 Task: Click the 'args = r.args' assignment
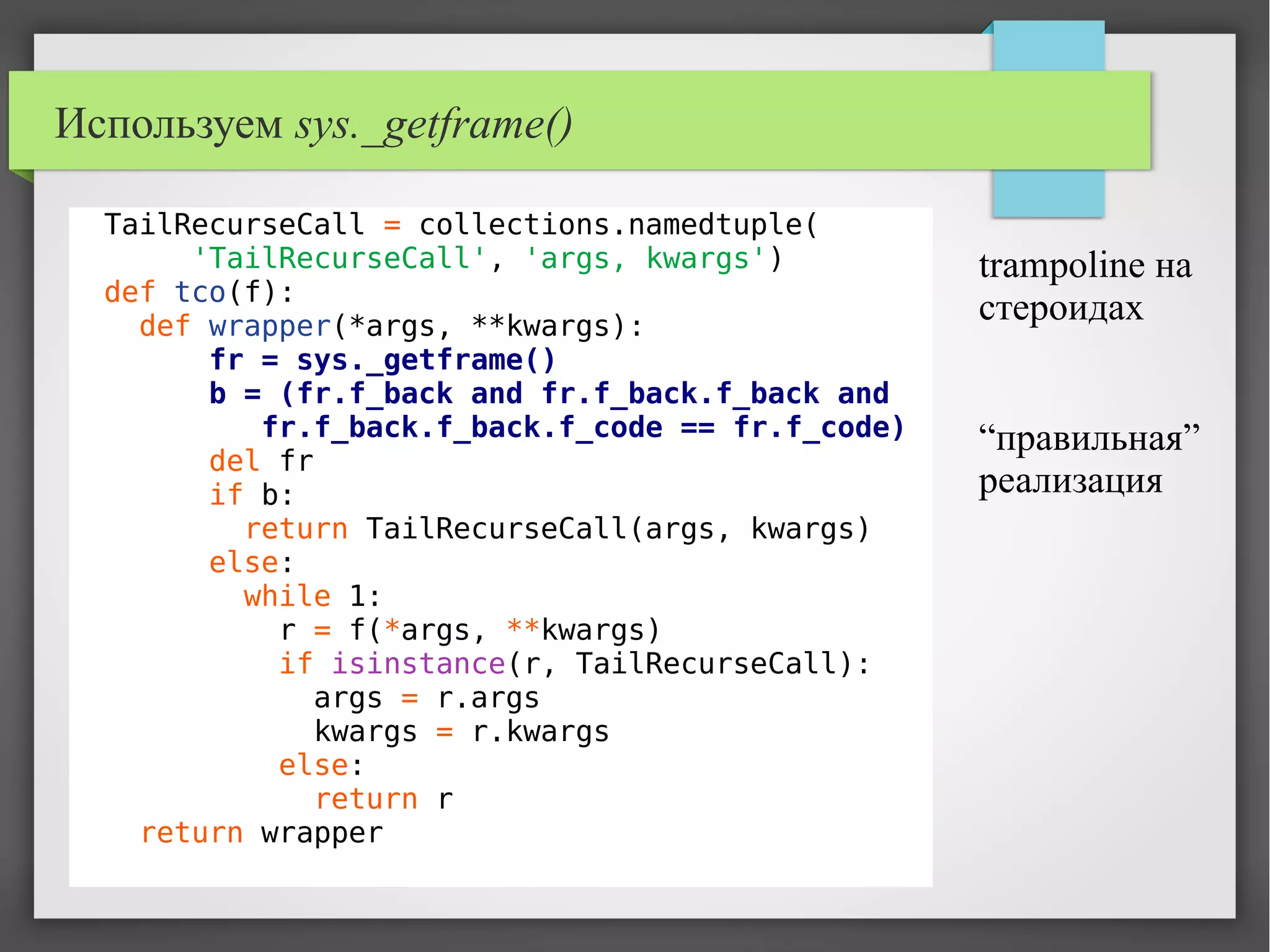click(427, 698)
